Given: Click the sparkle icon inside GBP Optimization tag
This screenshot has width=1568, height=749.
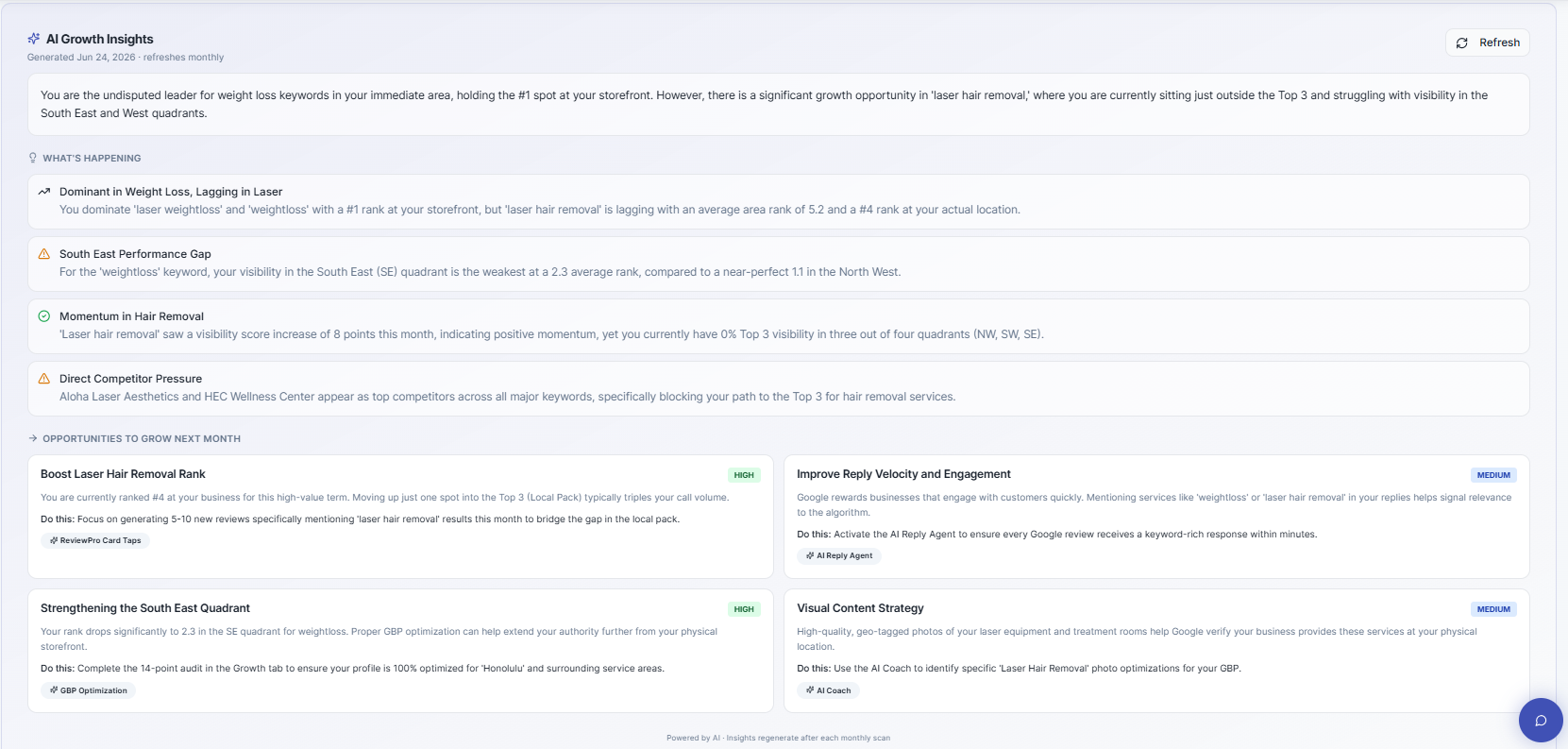Looking at the screenshot, I should click(x=54, y=690).
